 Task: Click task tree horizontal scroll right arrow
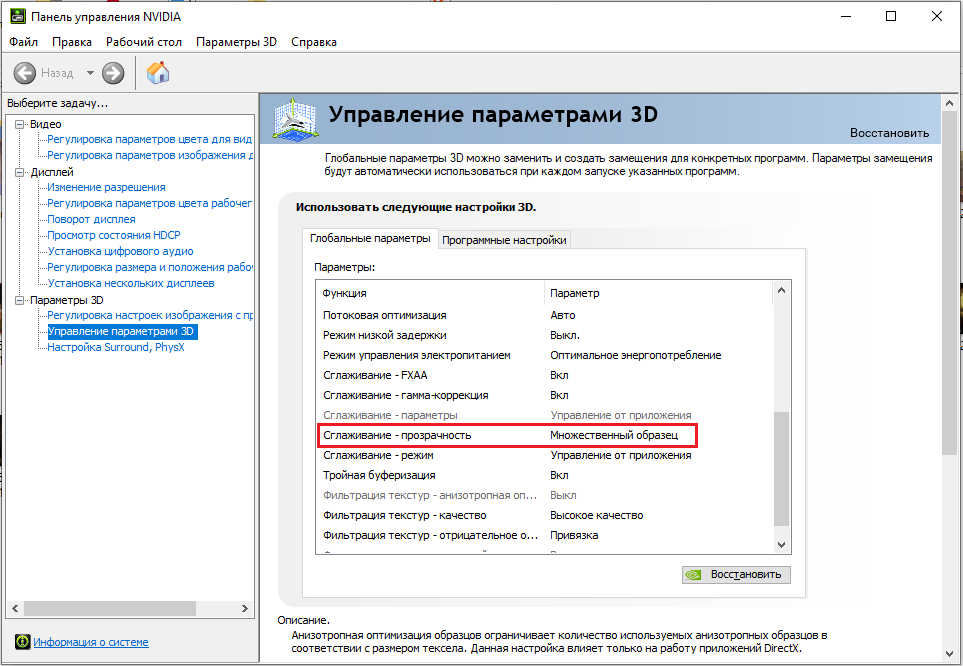245,609
